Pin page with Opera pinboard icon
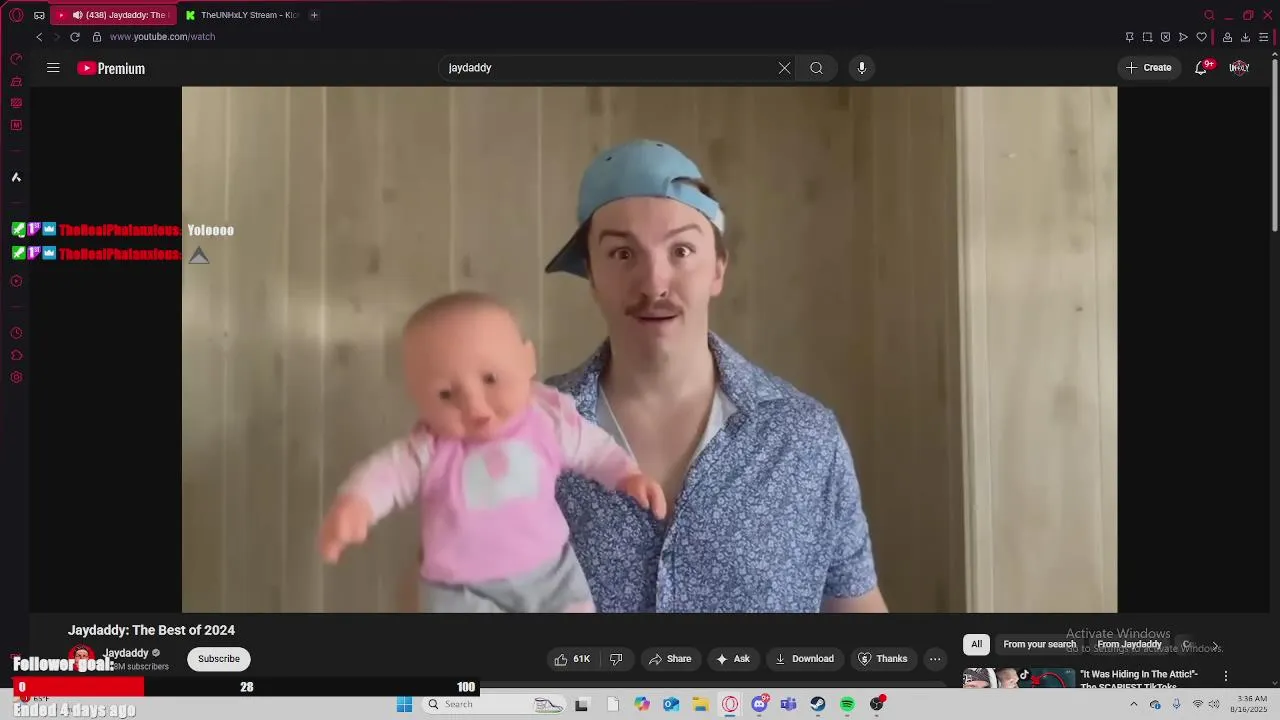 [x=1129, y=37]
